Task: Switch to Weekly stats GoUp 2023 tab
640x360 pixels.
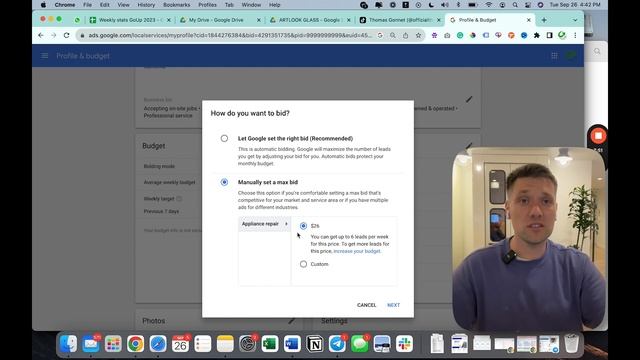Action: coord(130,20)
